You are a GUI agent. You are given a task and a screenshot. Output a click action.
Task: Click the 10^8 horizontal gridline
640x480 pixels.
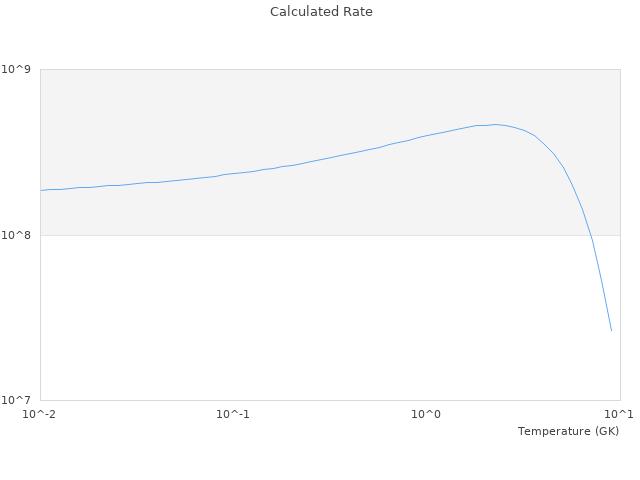click(x=300, y=235)
